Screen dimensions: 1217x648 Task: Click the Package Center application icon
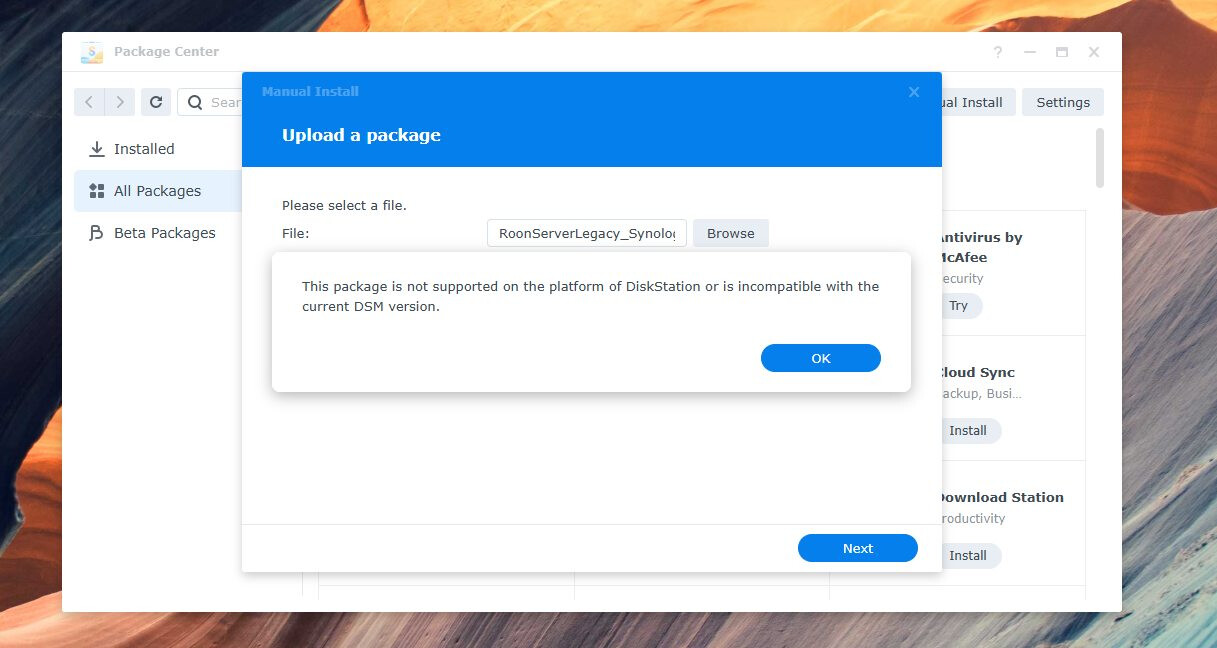[x=91, y=51]
